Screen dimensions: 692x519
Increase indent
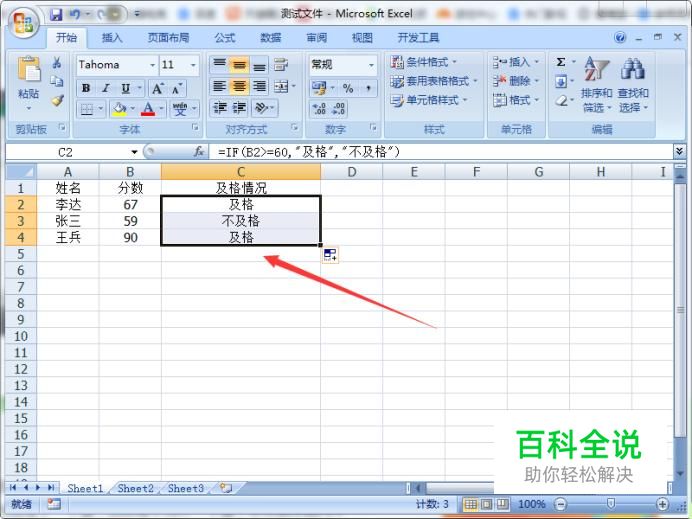click(239, 108)
